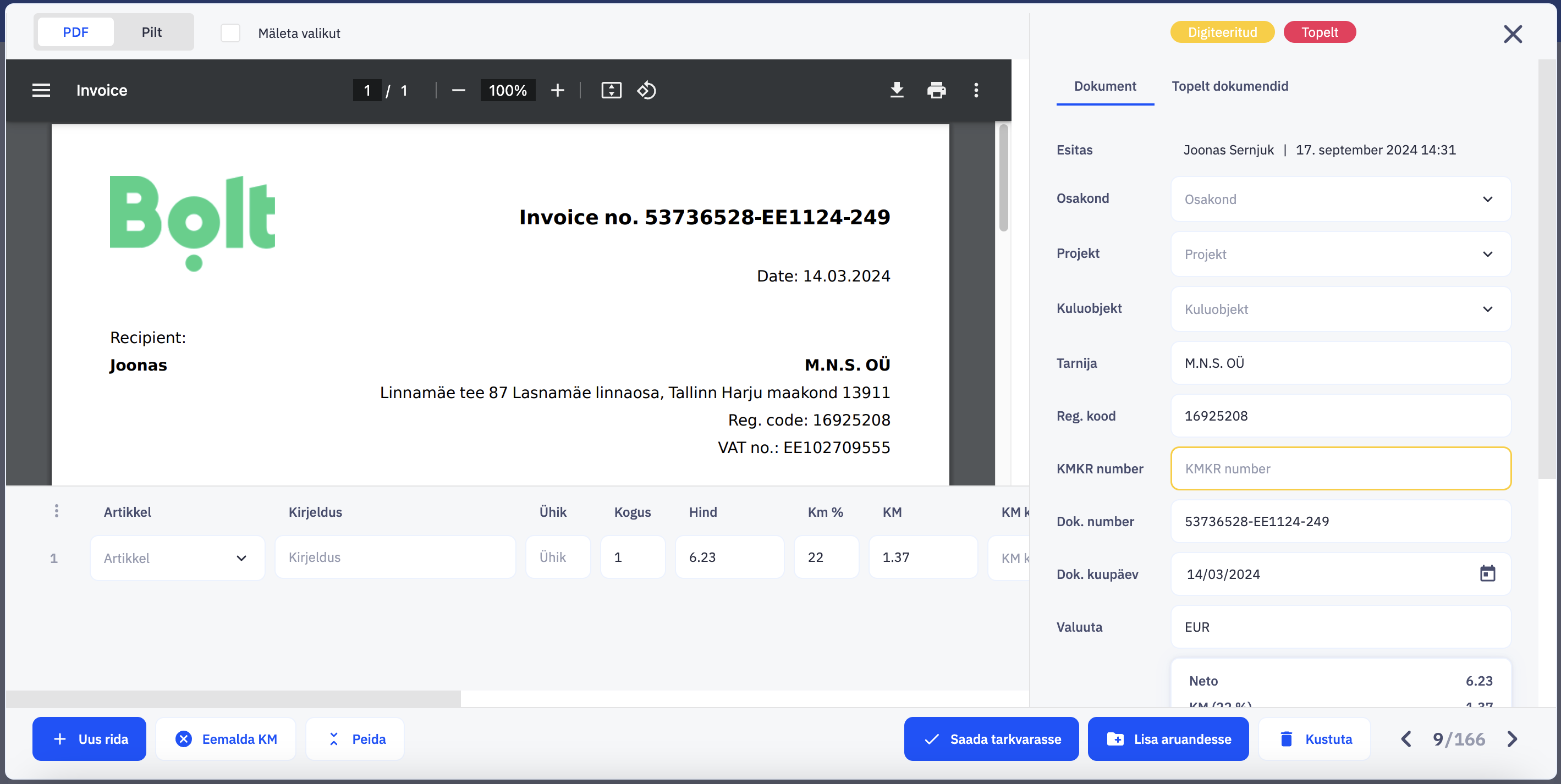Go to the next document arrow
This screenshot has width=1561, height=784.
click(1512, 738)
